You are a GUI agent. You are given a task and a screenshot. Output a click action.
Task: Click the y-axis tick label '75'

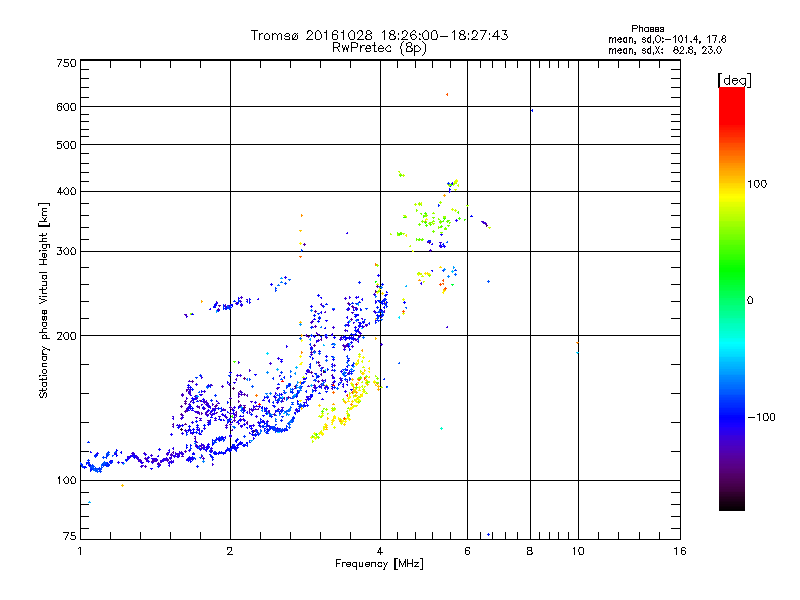pos(70,536)
